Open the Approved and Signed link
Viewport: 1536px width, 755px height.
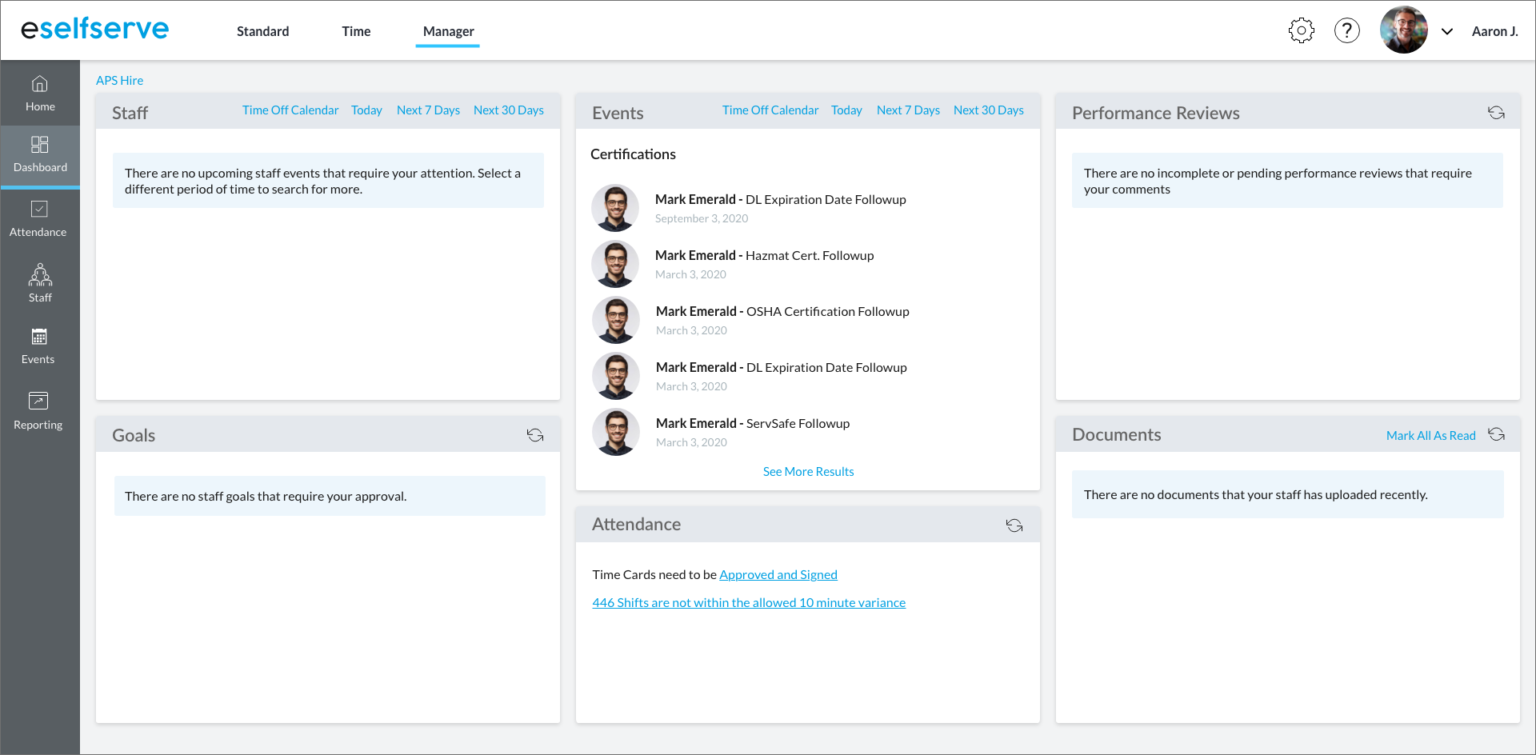point(778,575)
